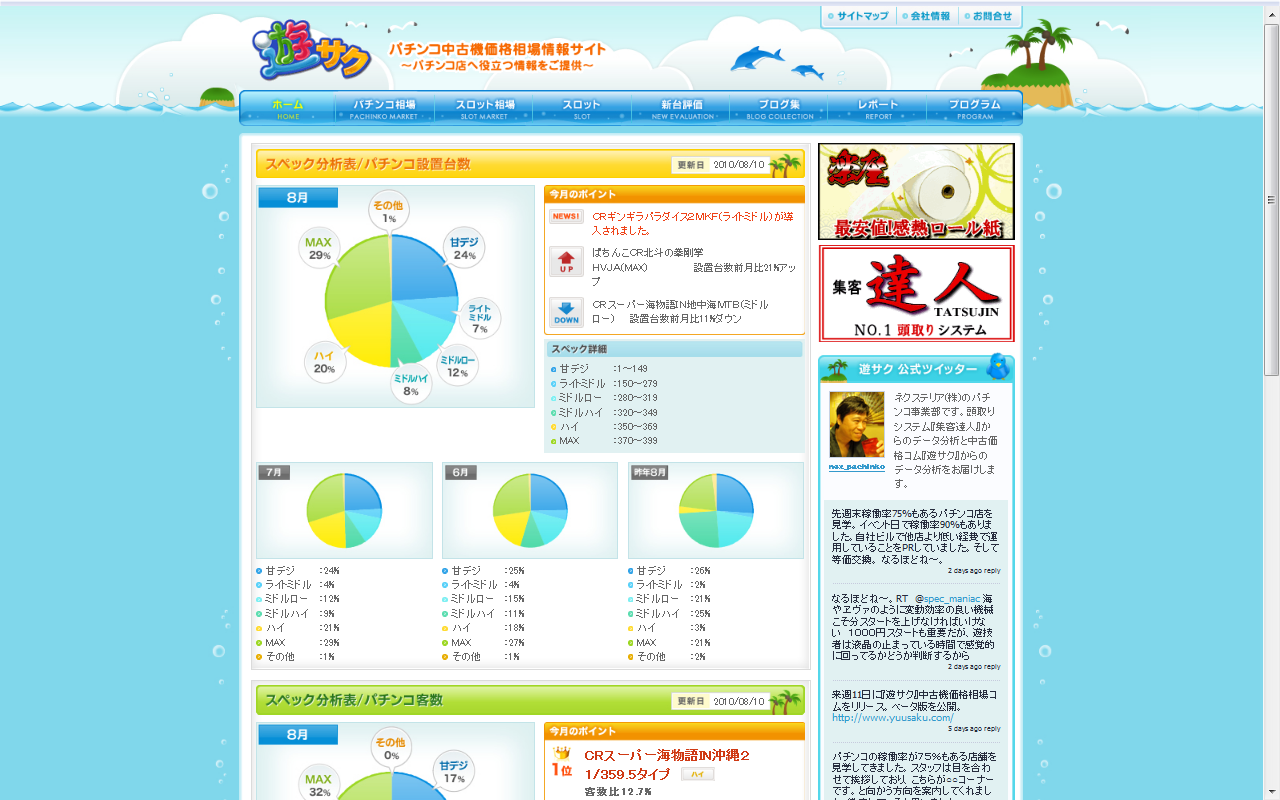
Task: Open the プログラム PROGRAM menu tab
Action: tap(974, 108)
